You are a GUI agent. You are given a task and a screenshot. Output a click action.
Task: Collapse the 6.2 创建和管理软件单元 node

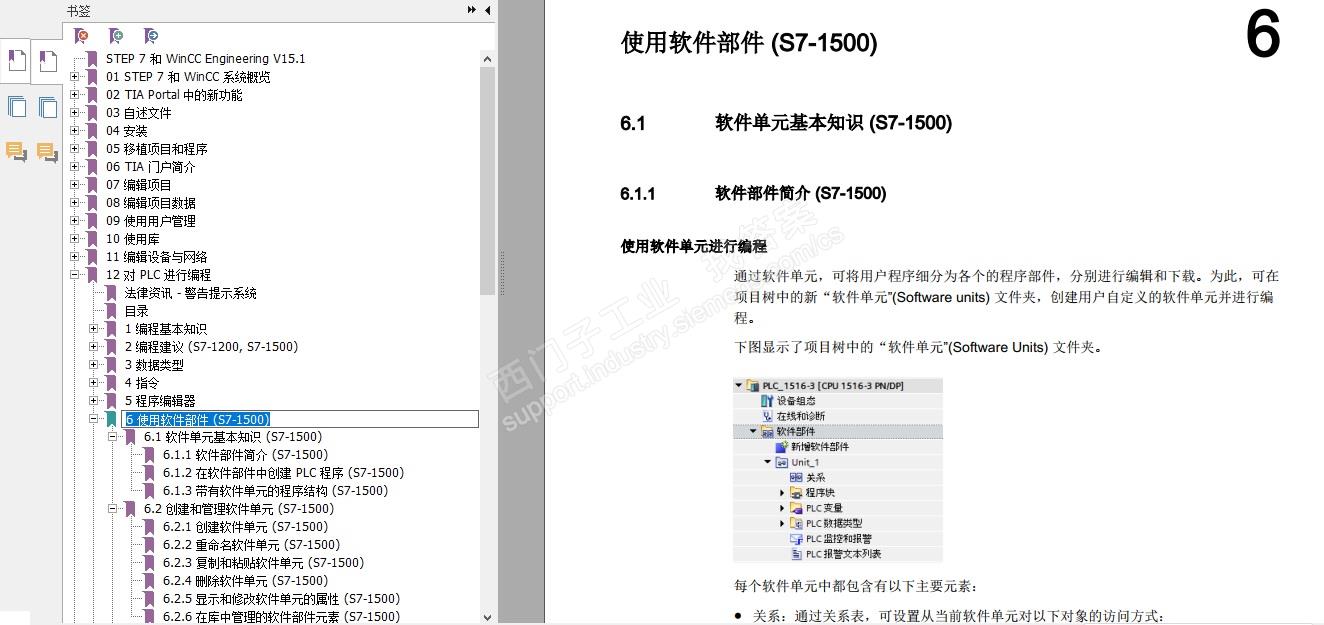click(112, 509)
